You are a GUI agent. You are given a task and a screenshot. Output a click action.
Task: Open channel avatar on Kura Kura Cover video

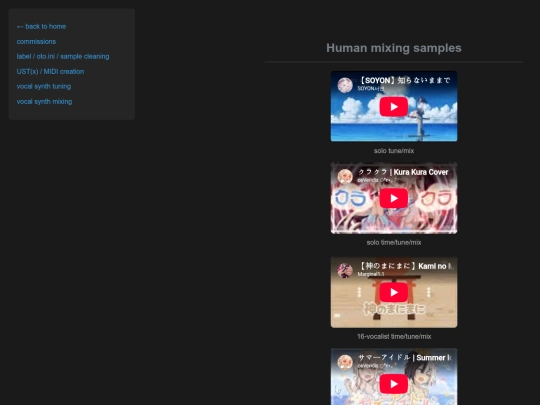(345, 177)
